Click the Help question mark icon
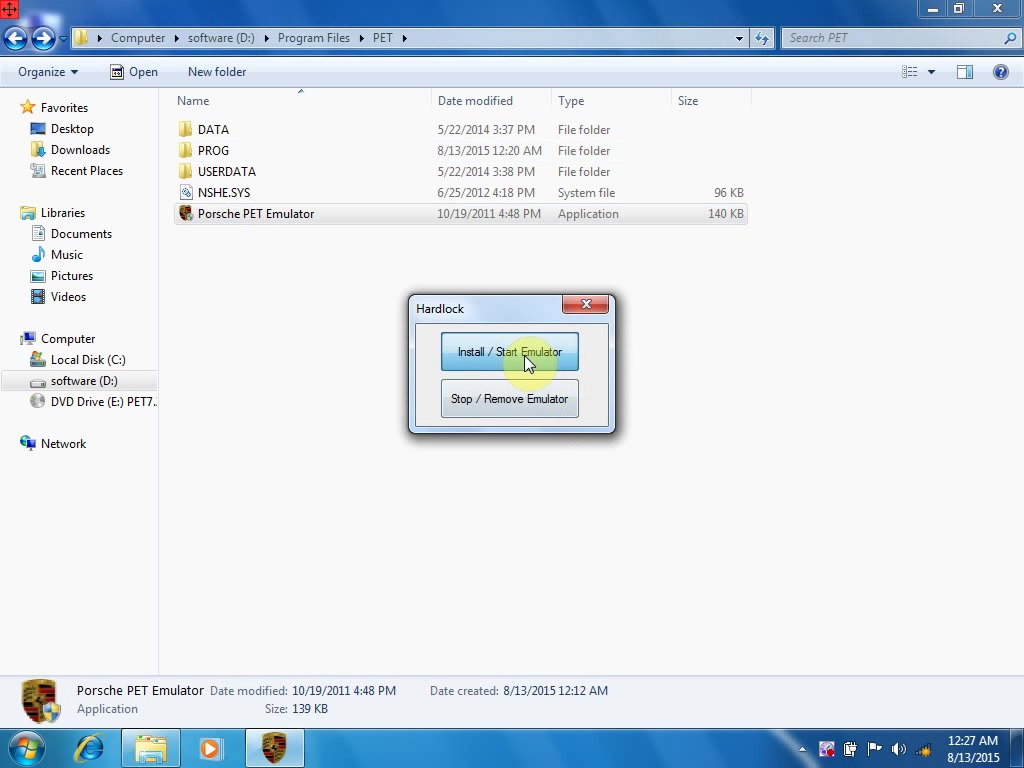This screenshot has height=768, width=1024. point(1000,72)
